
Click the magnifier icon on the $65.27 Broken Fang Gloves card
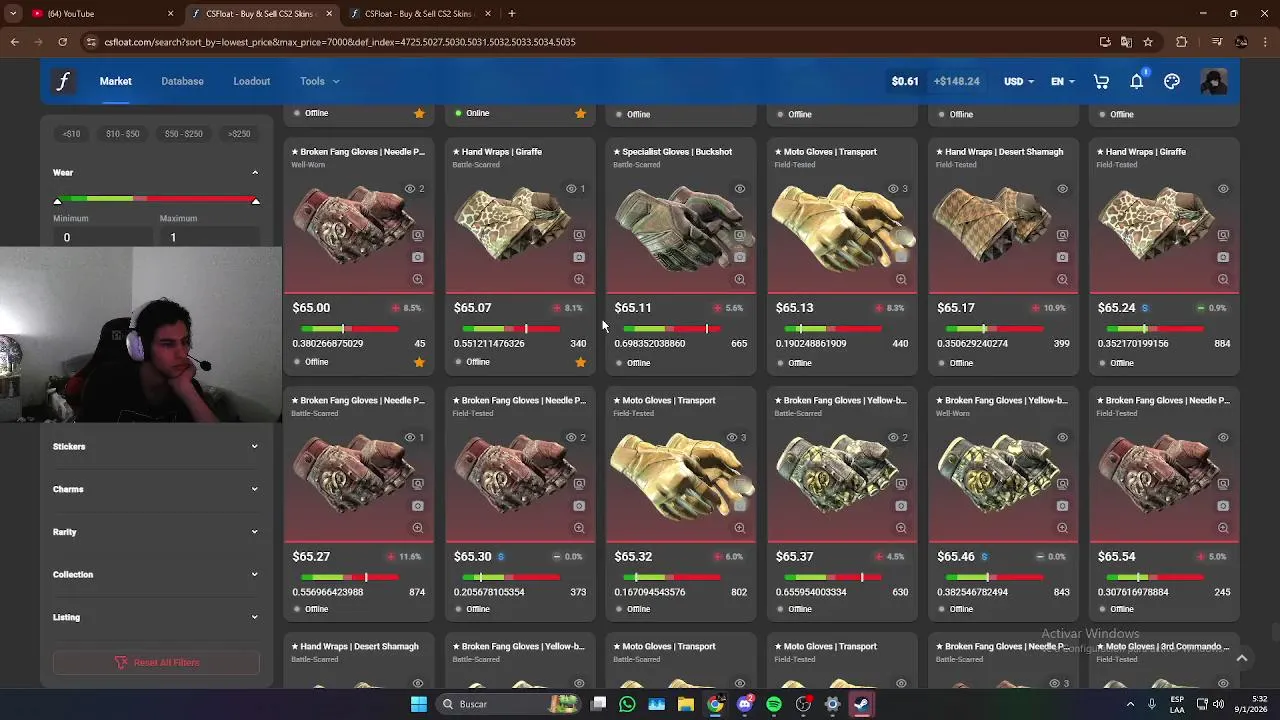(x=418, y=528)
